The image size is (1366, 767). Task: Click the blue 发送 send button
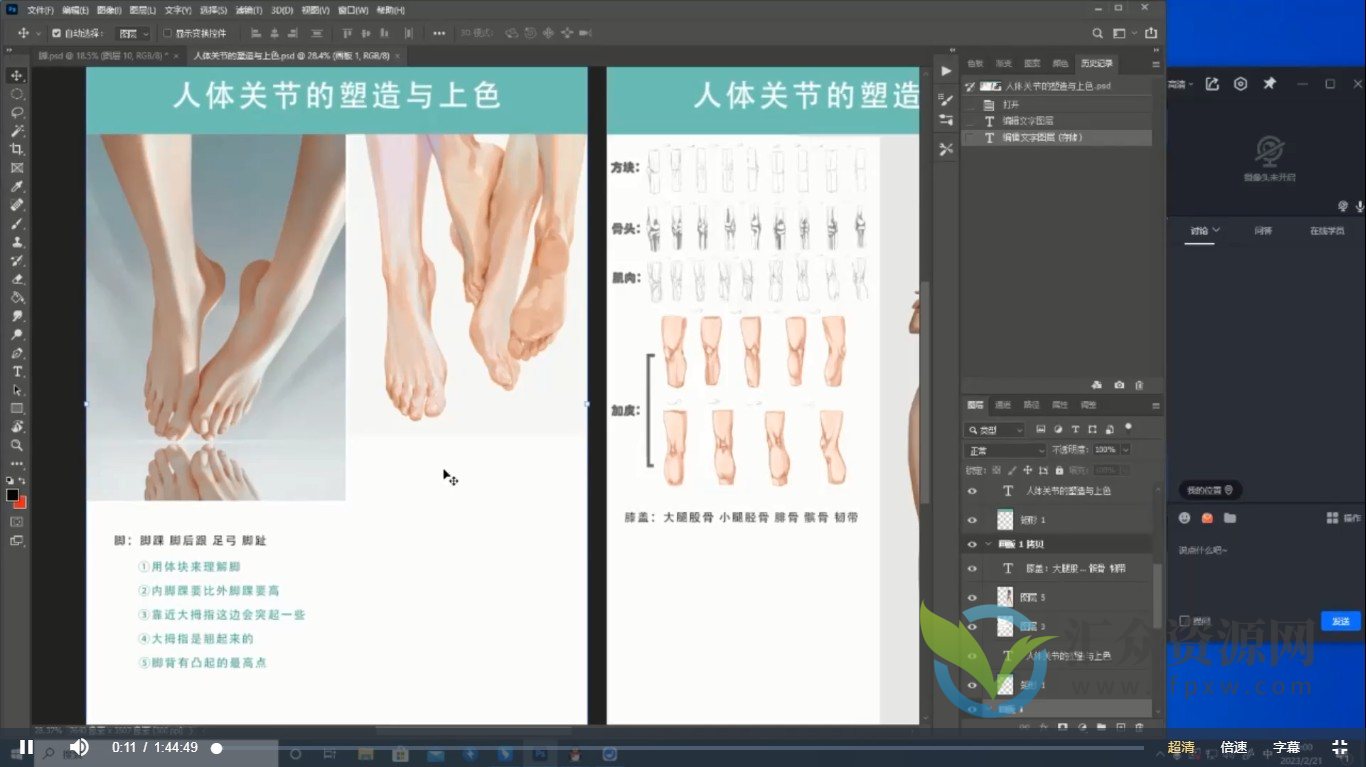(1340, 620)
